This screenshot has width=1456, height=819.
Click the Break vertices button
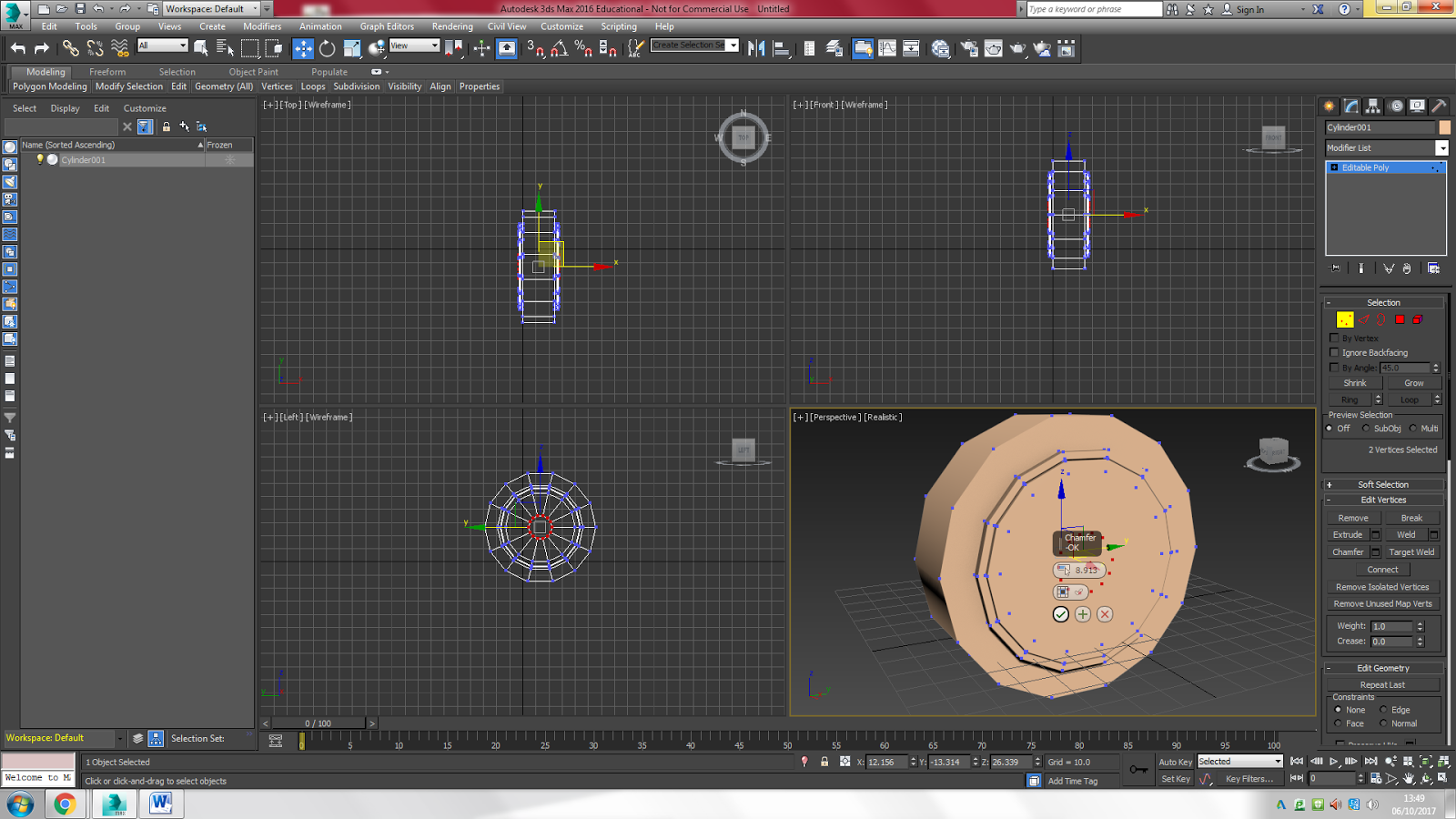click(x=1411, y=518)
